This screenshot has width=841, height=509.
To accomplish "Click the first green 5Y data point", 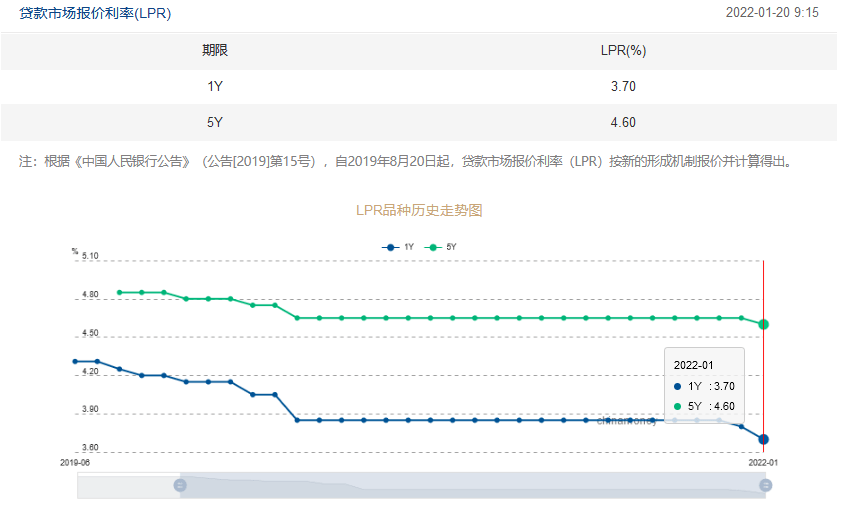I will pyautogui.click(x=120, y=292).
